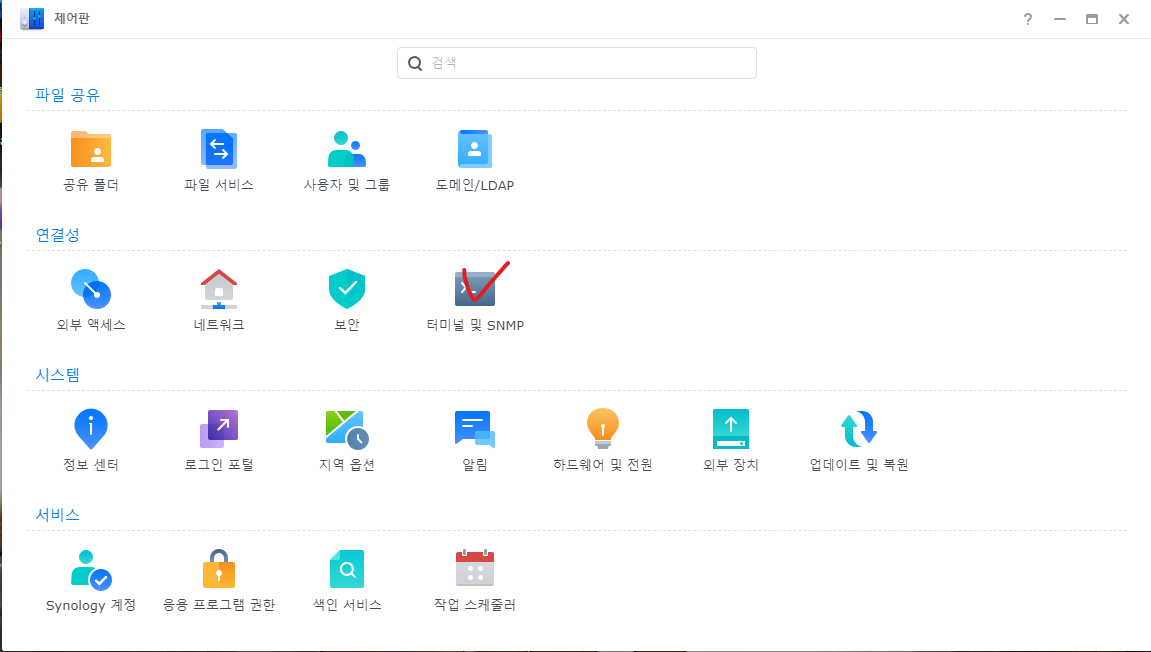The width and height of the screenshot is (1151, 652).
Task: Open 지역 옵션 regional options
Action: 347,429
